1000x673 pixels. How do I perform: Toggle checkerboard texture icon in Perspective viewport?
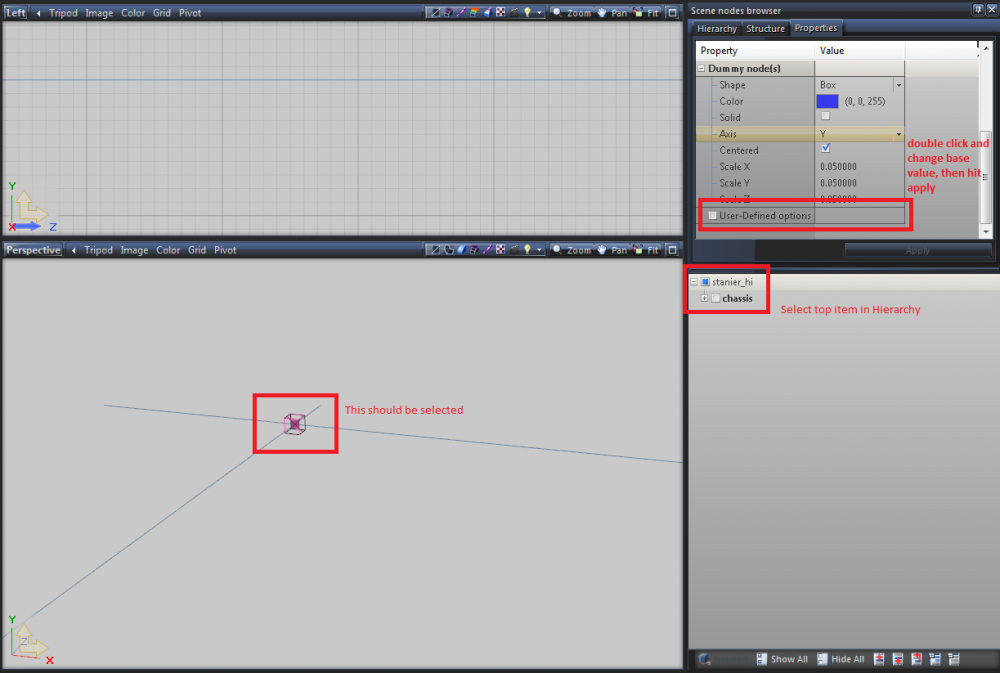point(501,250)
